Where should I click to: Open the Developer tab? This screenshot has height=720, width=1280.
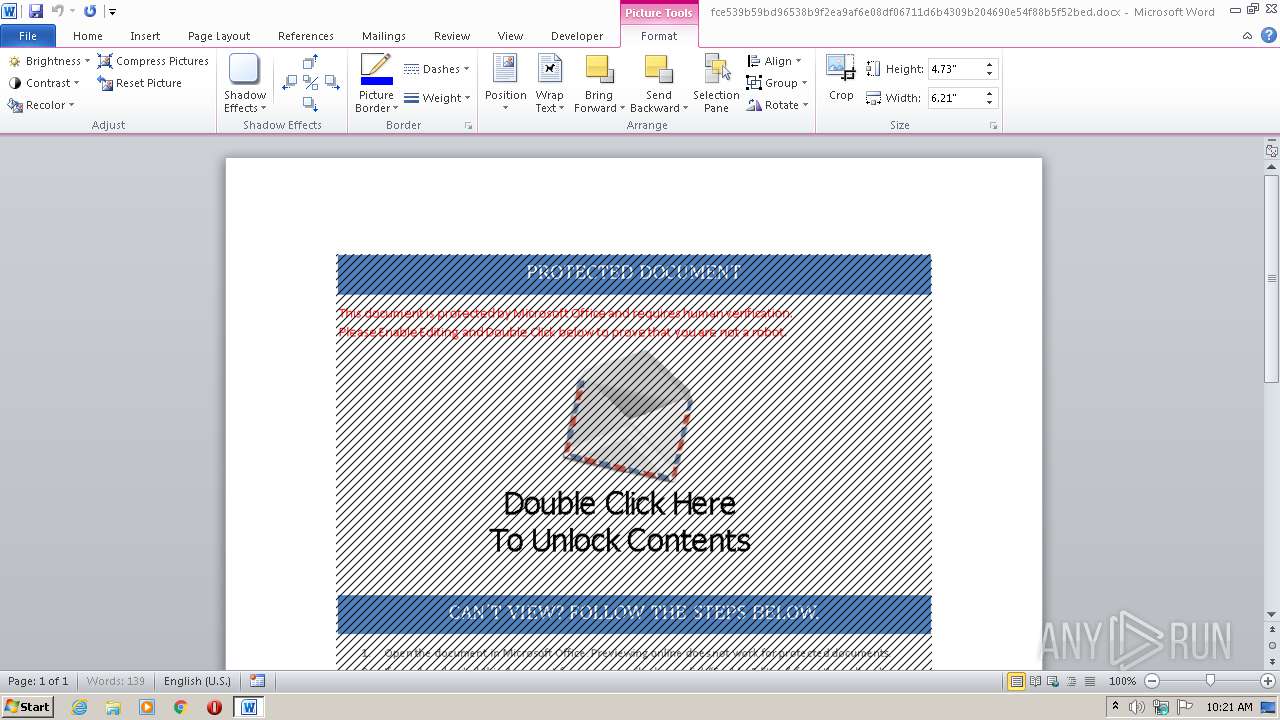coord(577,36)
